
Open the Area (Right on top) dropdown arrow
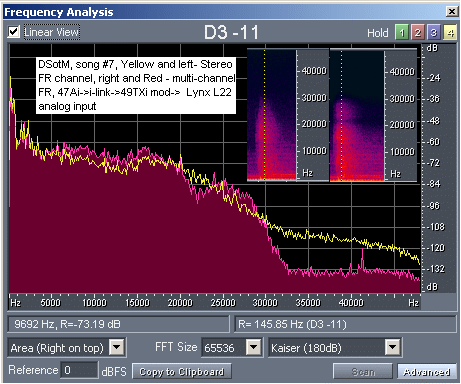point(117,347)
